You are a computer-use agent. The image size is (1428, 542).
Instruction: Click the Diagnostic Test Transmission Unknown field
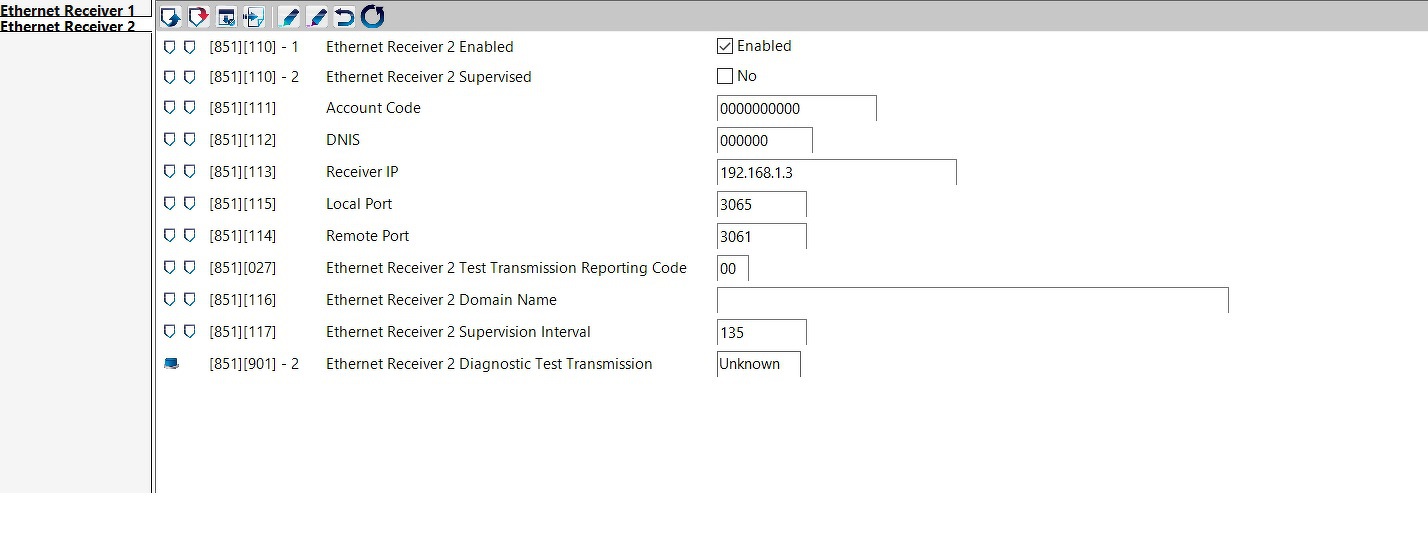click(x=759, y=364)
